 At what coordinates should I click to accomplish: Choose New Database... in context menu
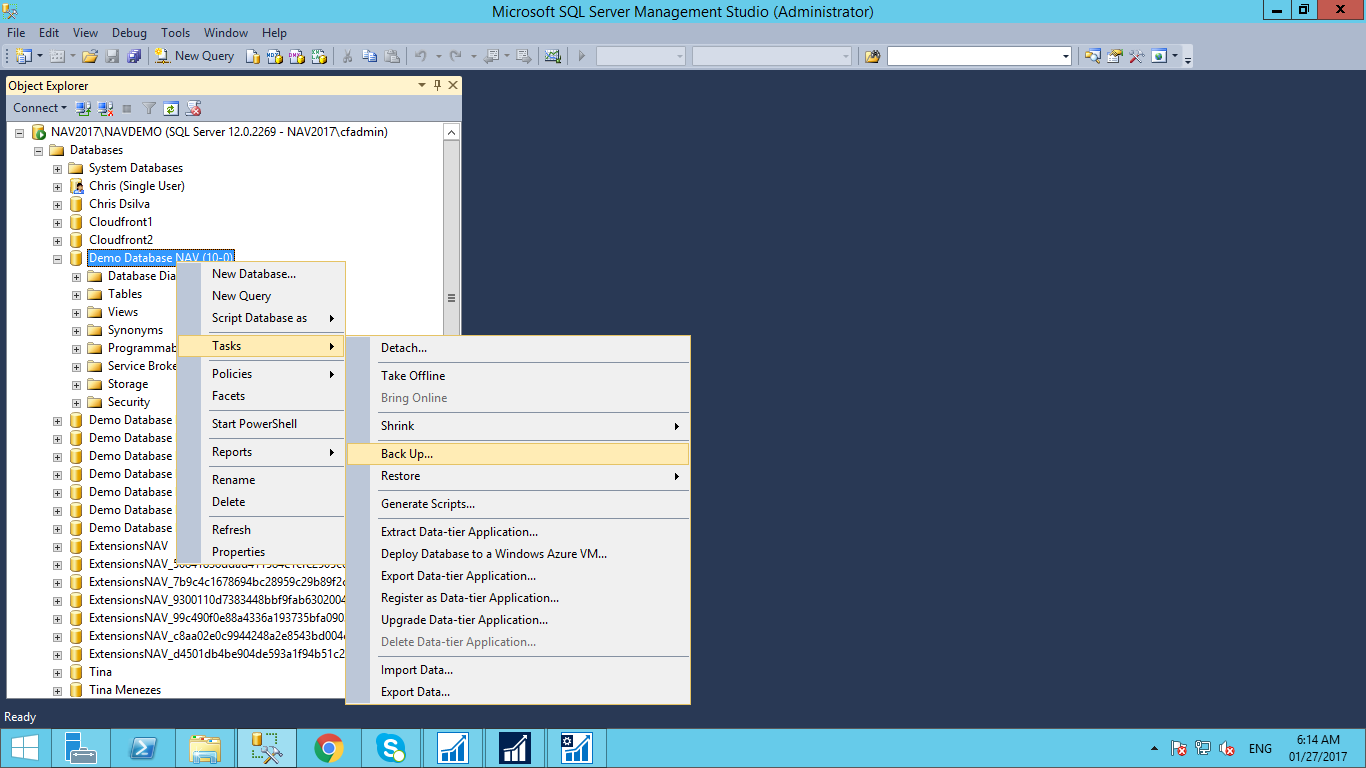click(261, 274)
